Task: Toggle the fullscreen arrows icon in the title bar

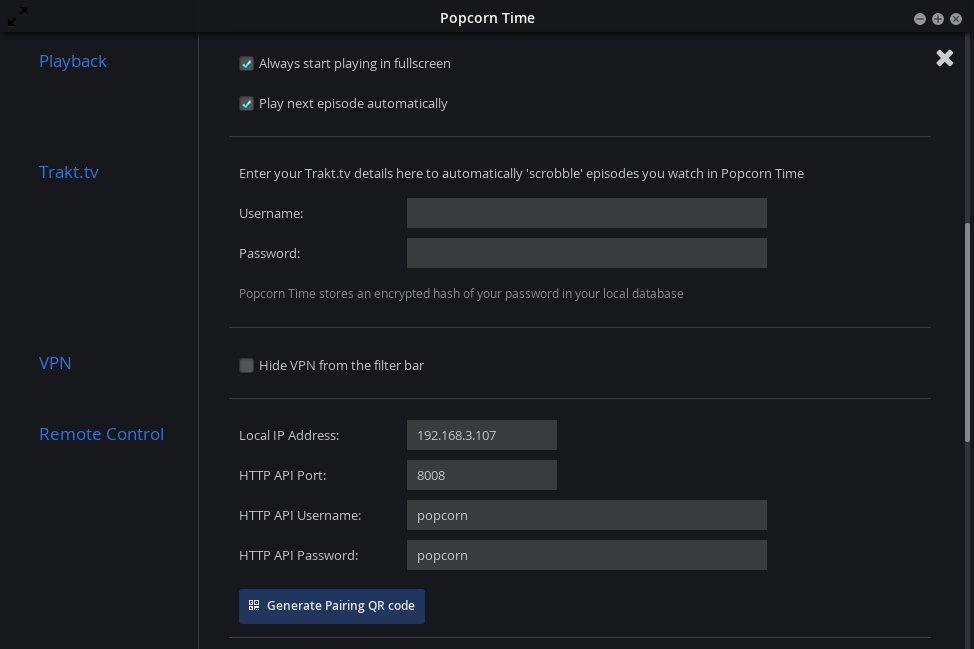Action: (x=17, y=17)
